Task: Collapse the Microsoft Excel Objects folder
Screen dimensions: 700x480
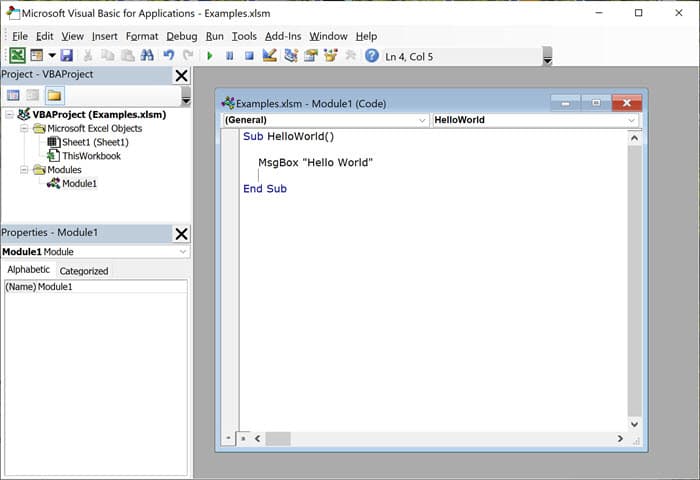Action: [x=24, y=129]
